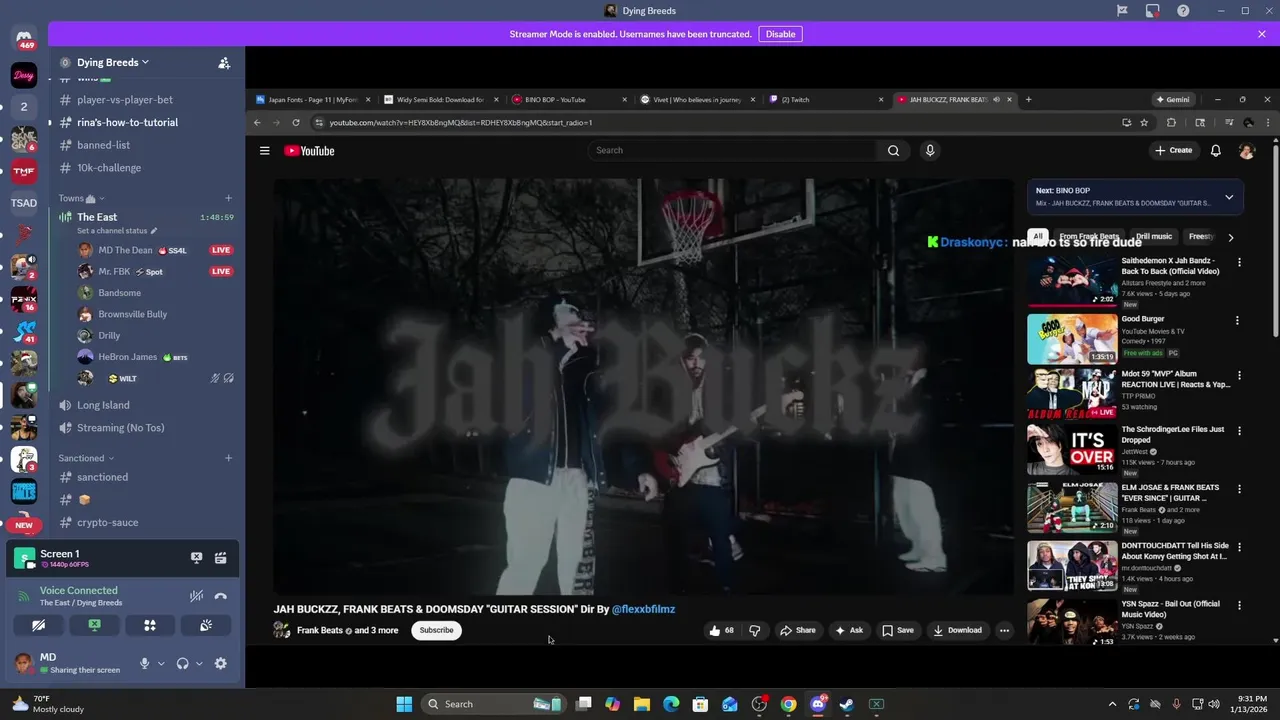
Task: Expand the Dying Breeds server menu
Action: (x=112, y=62)
